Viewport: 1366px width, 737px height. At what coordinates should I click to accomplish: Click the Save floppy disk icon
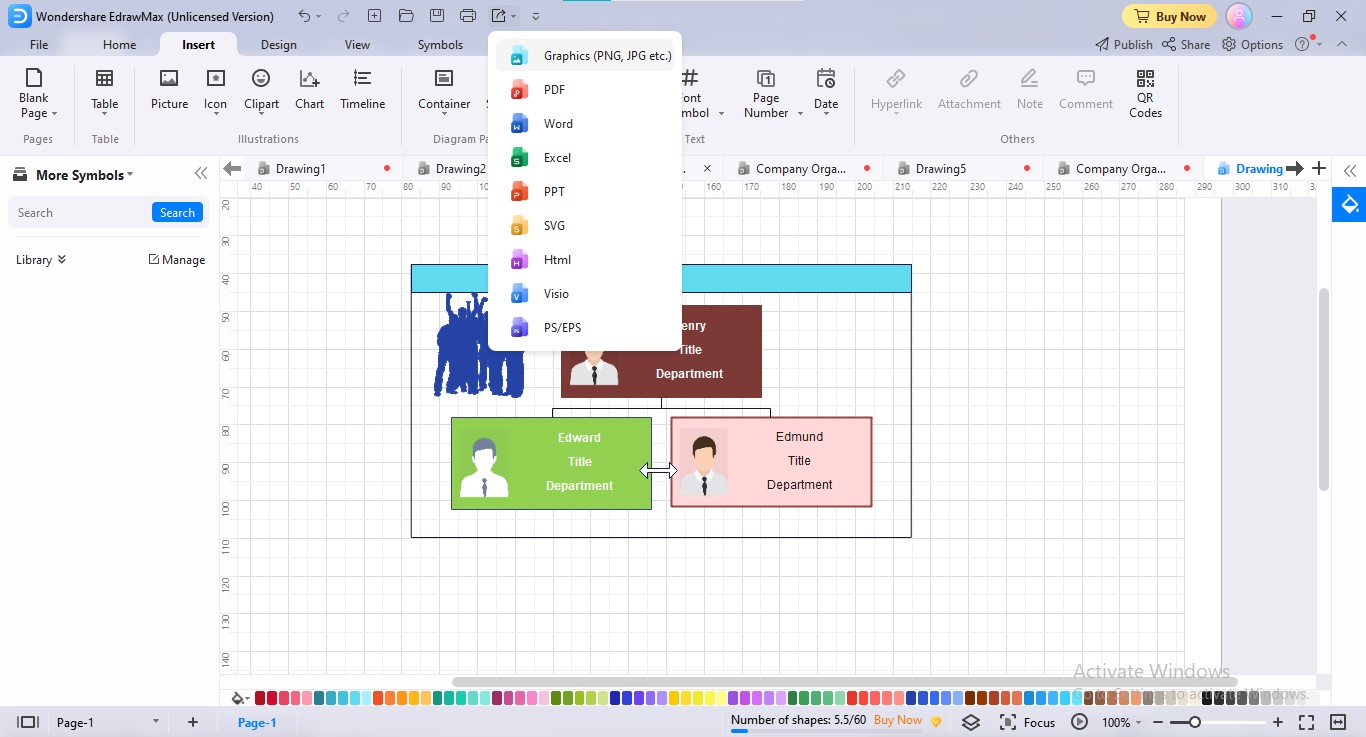point(437,16)
